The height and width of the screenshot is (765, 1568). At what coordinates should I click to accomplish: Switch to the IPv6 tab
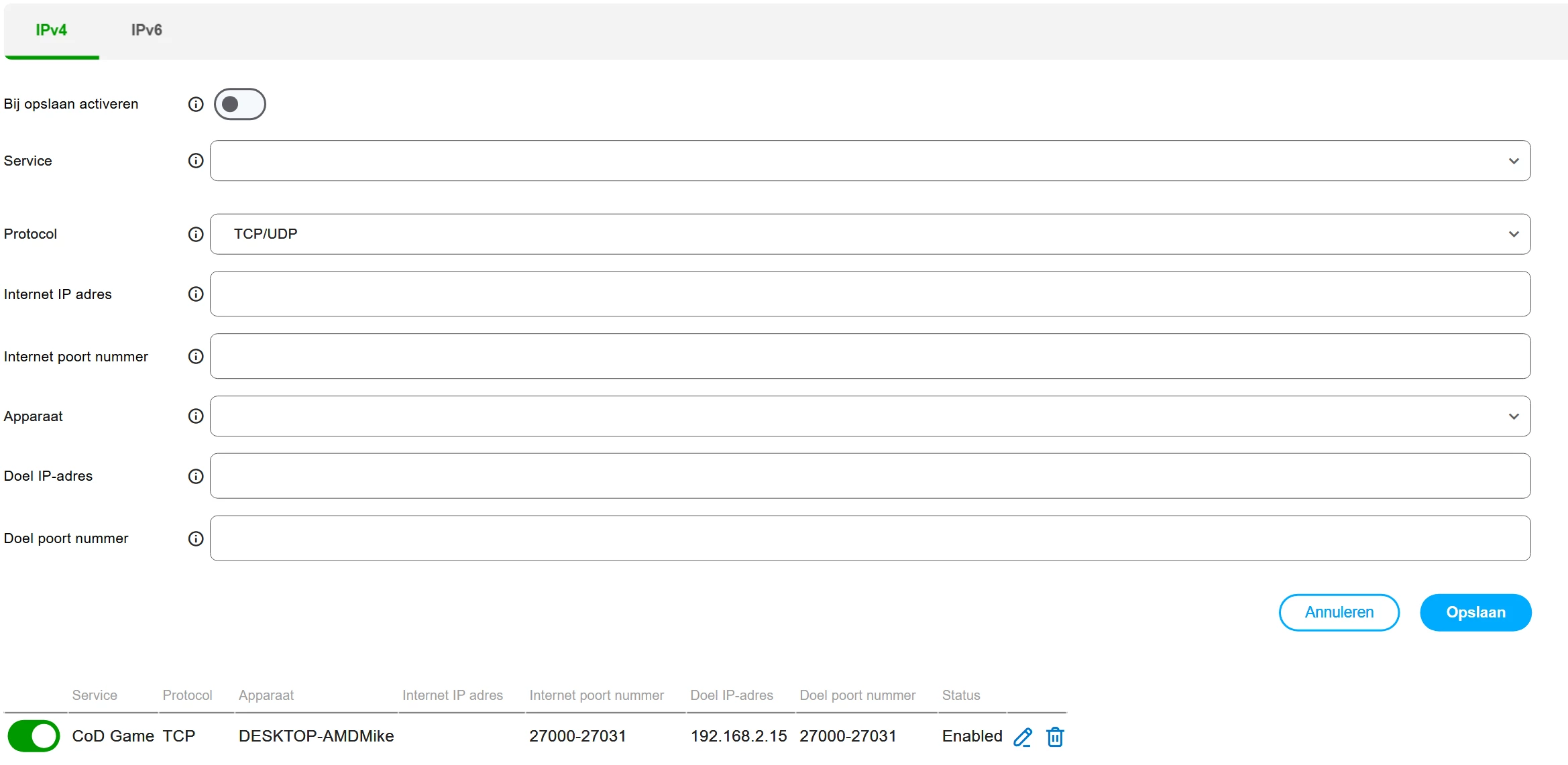pyautogui.click(x=146, y=30)
